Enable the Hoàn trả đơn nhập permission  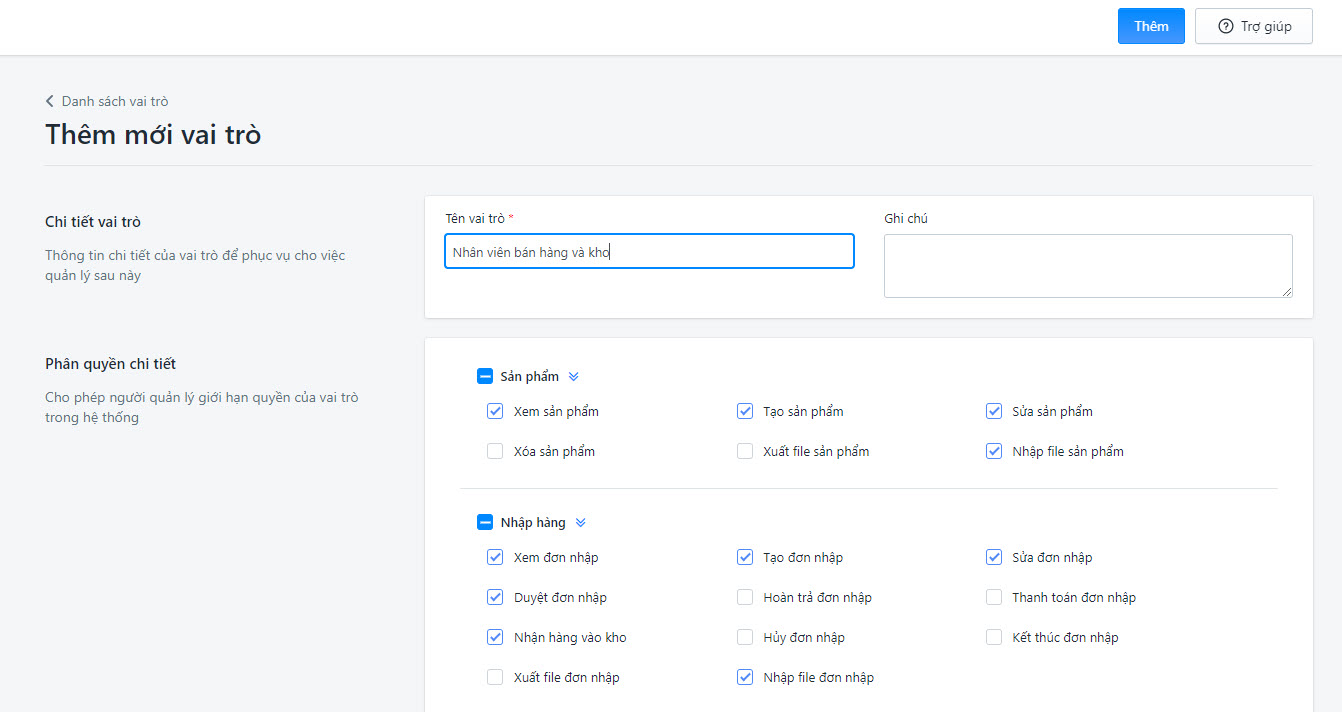(x=745, y=597)
